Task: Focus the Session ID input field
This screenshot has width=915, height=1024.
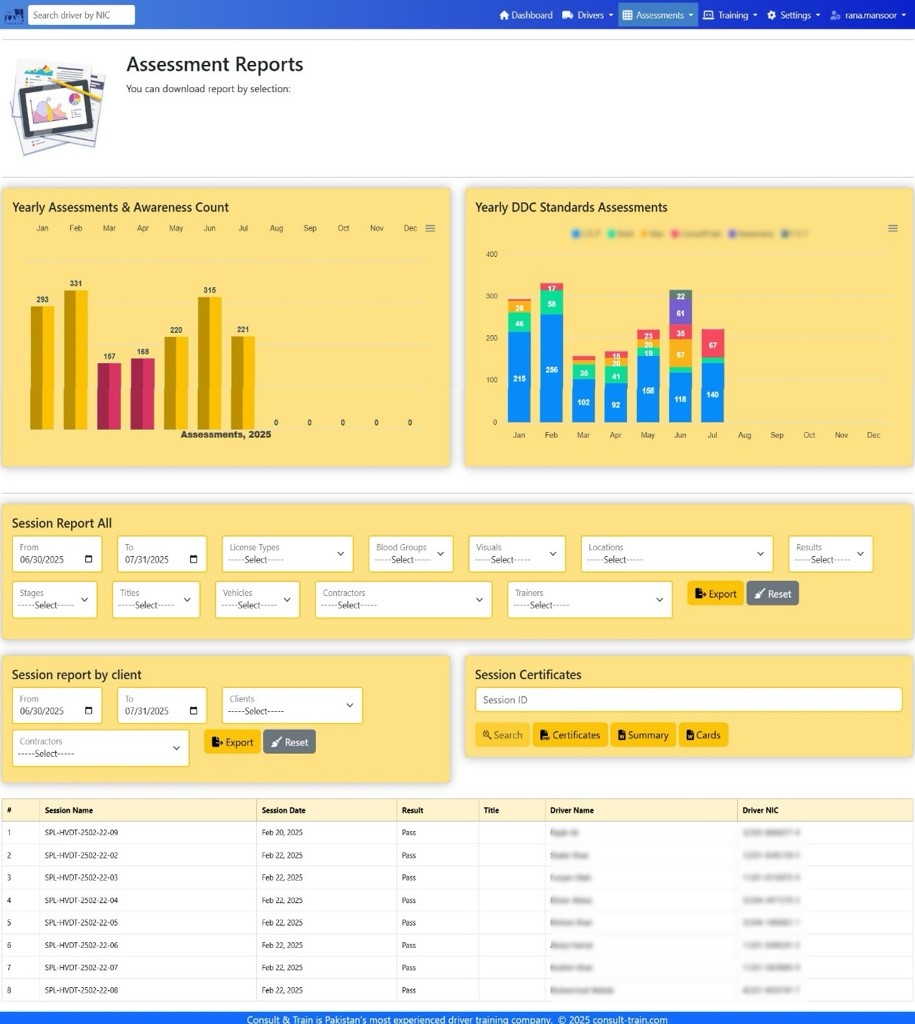Action: coord(688,700)
